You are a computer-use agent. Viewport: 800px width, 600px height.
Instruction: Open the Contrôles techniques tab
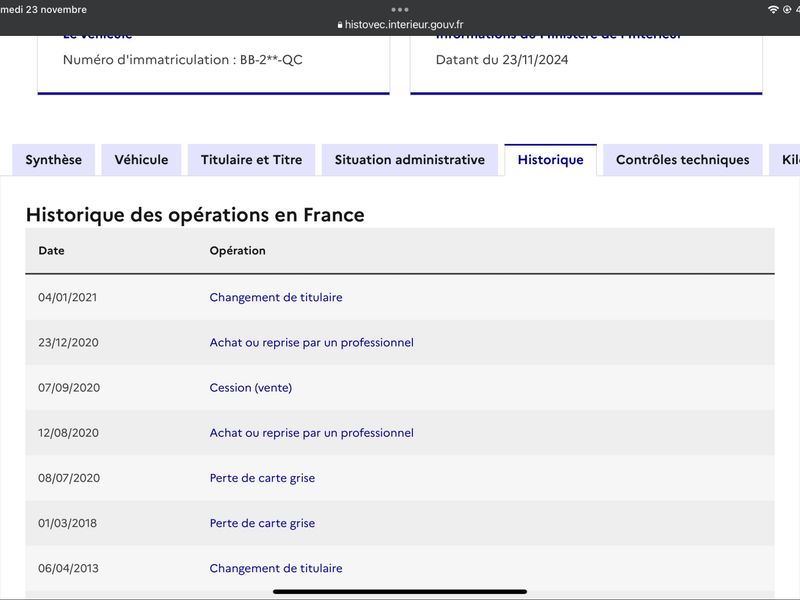pos(683,160)
